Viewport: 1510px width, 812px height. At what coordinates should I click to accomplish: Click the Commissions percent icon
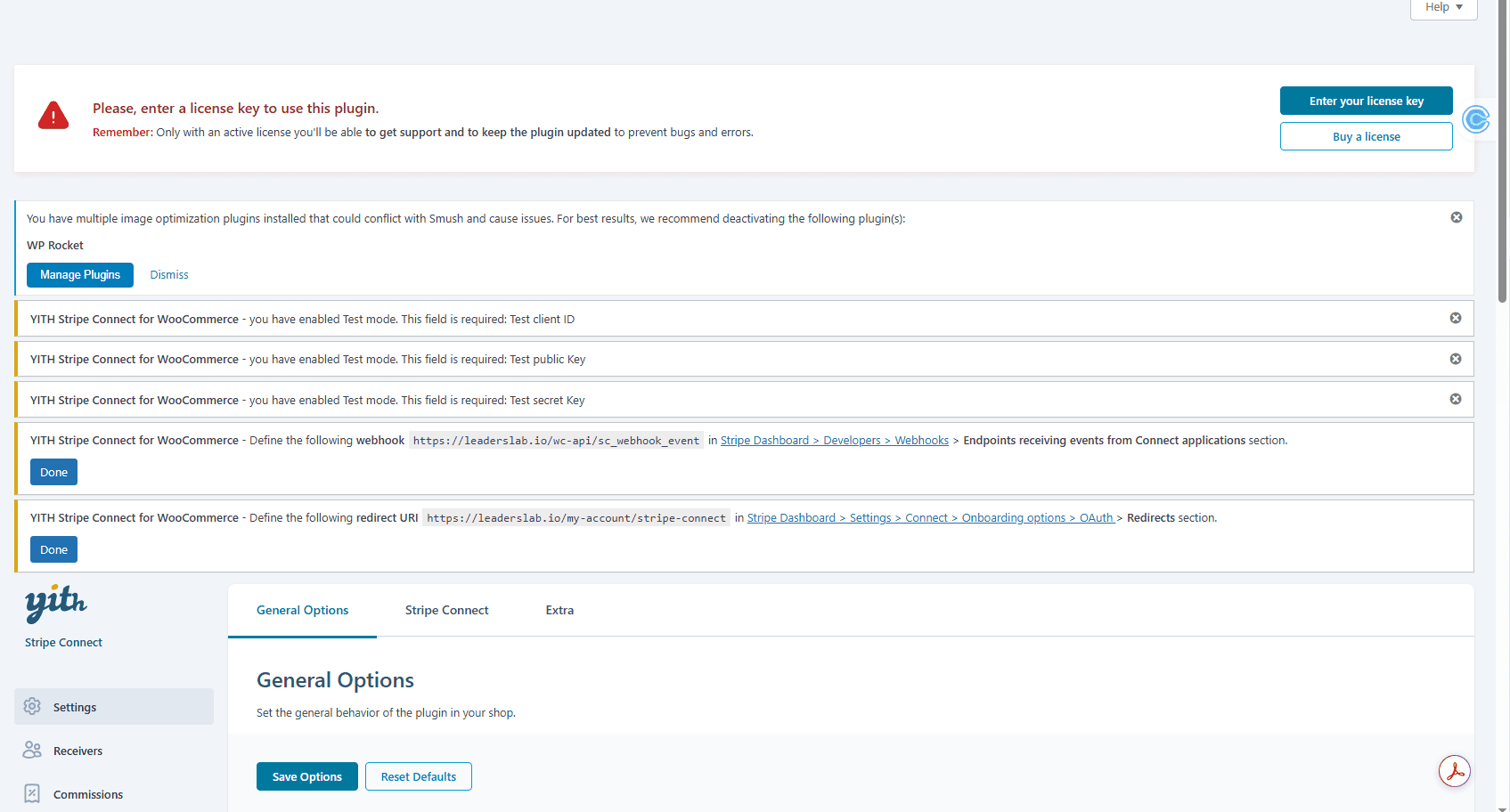pos(32,793)
